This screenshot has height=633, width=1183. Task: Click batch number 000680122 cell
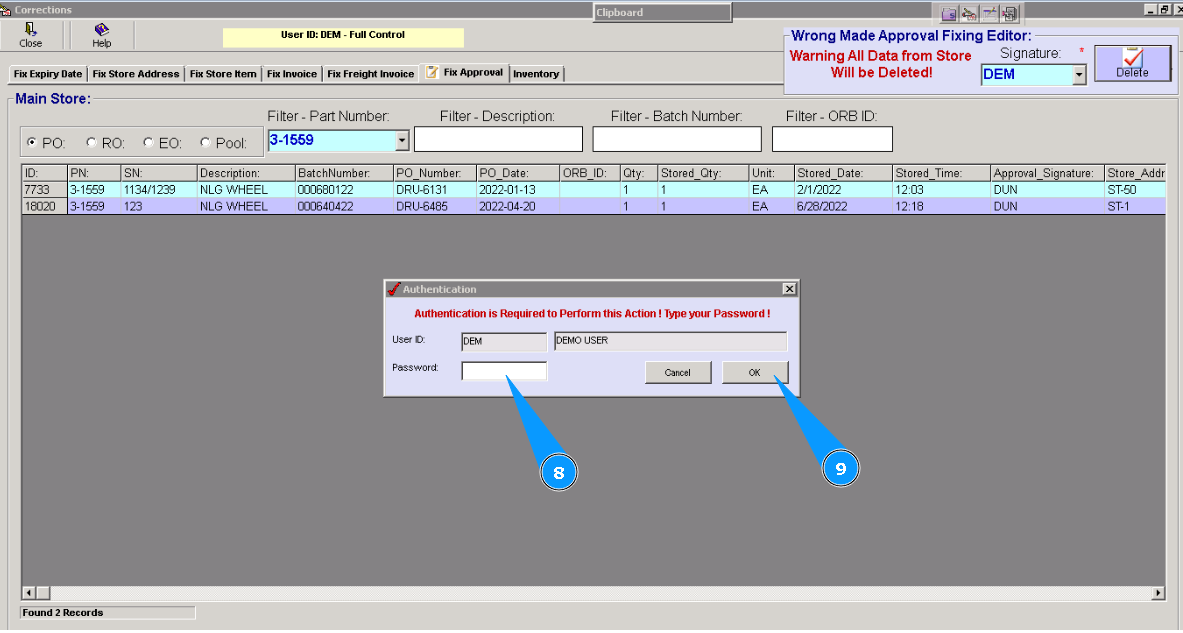click(344, 190)
